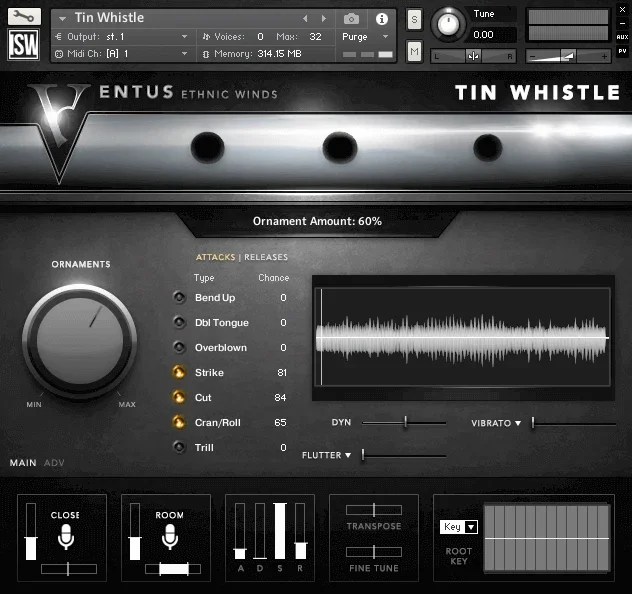Open the snapshot camera view
This screenshot has height=594, width=632.
click(x=351, y=19)
